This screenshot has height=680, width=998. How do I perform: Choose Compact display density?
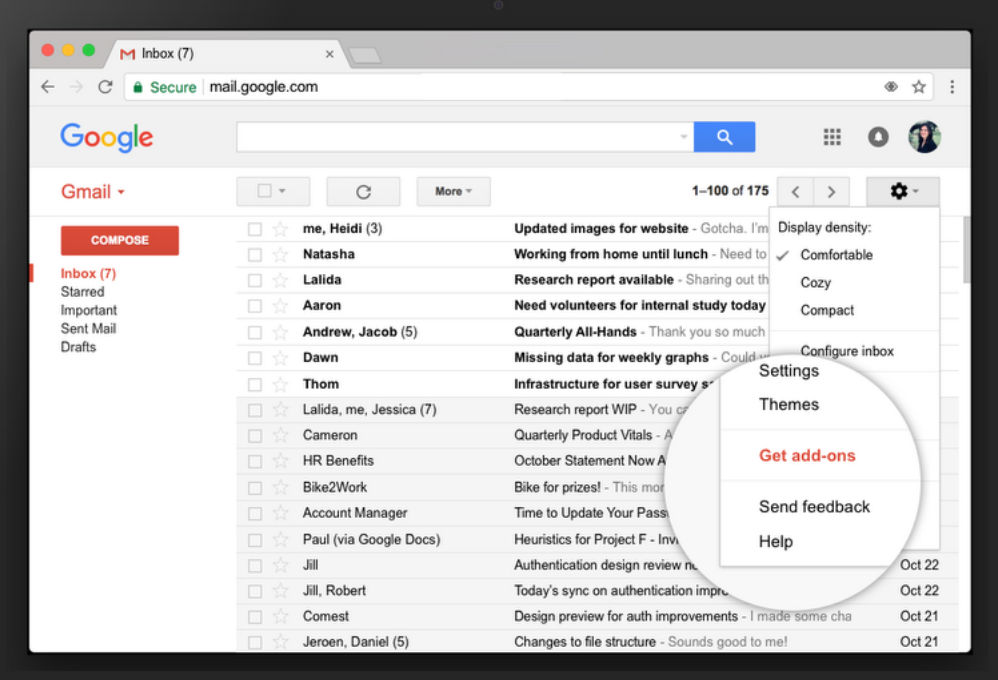pyautogui.click(x=827, y=311)
